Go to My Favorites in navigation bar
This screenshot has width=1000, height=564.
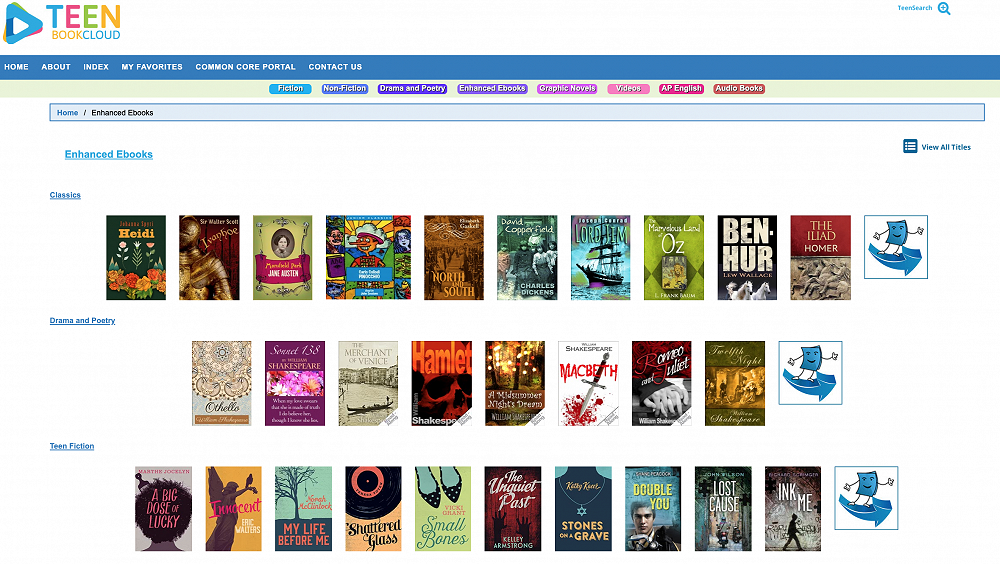(x=152, y=67)
